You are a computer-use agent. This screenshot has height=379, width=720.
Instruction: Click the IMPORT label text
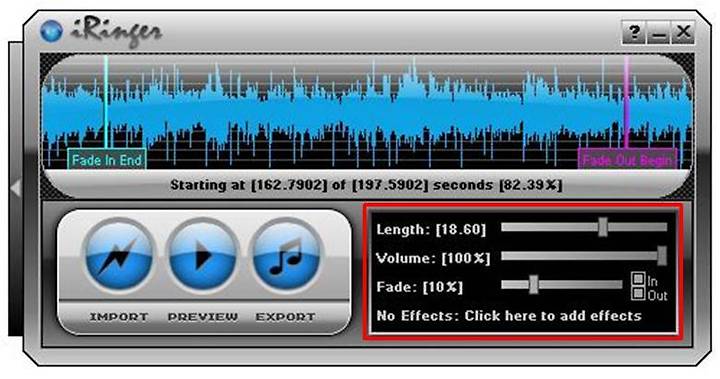[118, 317]
